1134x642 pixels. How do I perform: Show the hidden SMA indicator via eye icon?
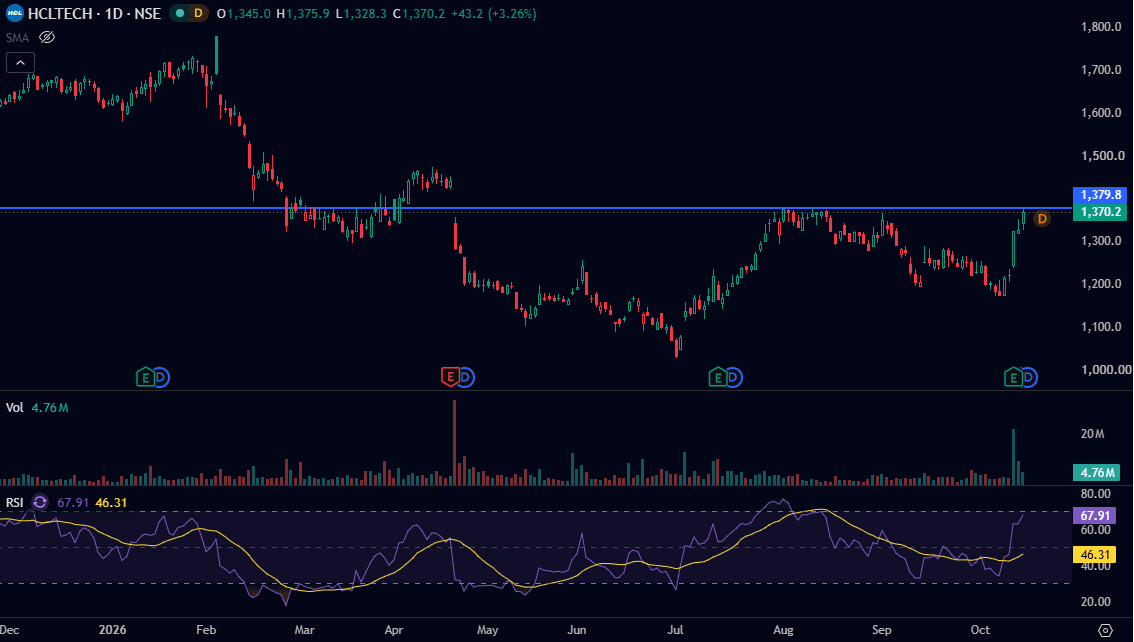coord(47,38)
